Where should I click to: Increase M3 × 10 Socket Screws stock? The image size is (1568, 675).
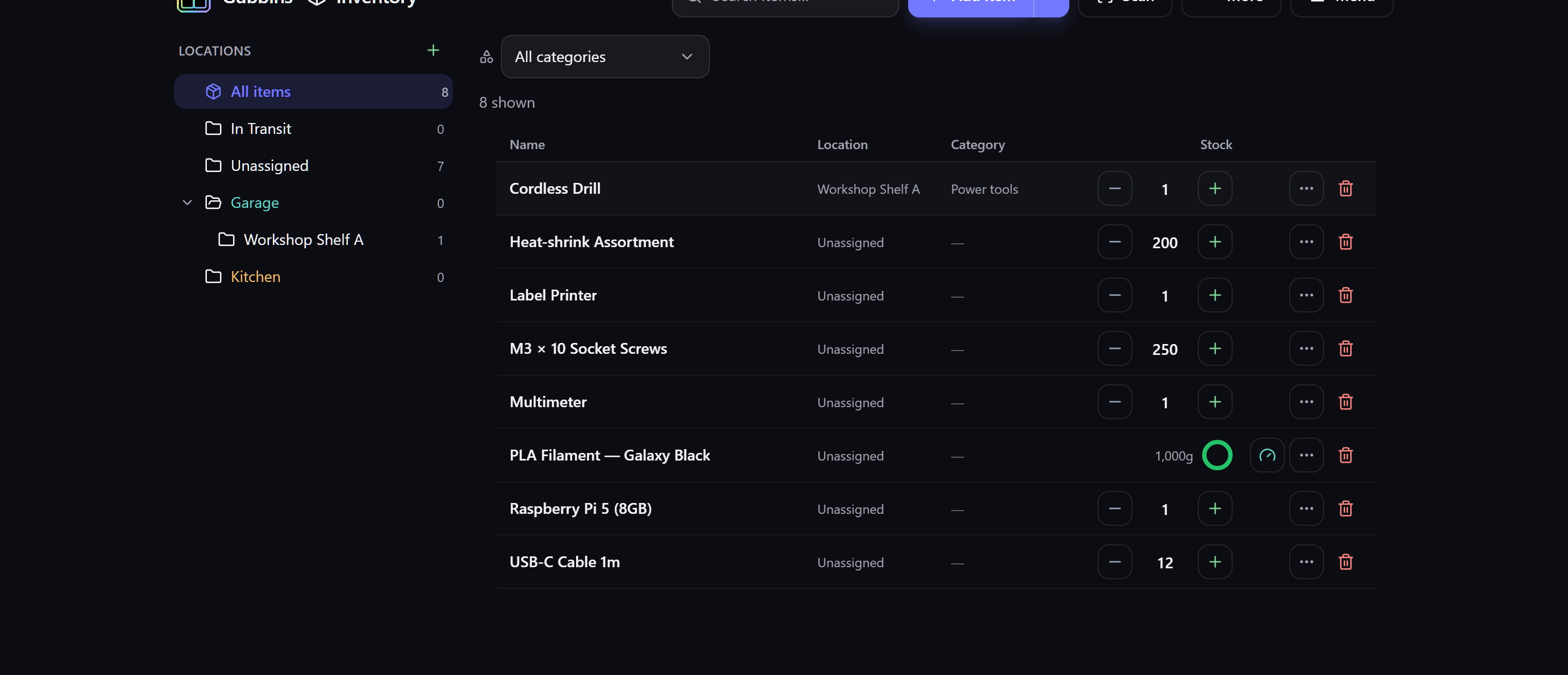click(1214, 349)
